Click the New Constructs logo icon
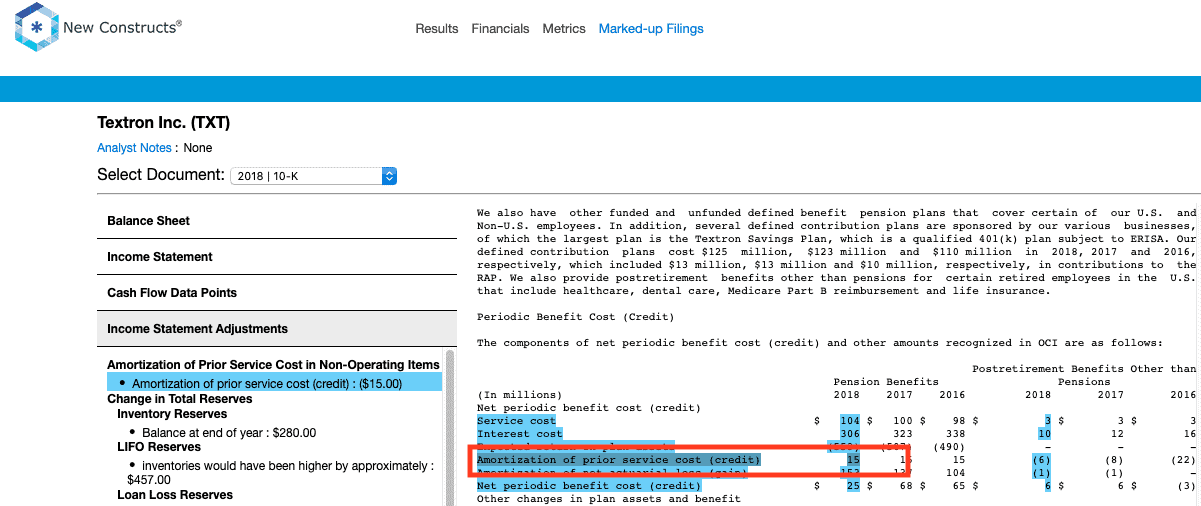This screenshot has height=506, width=1201. click(36, 28)
